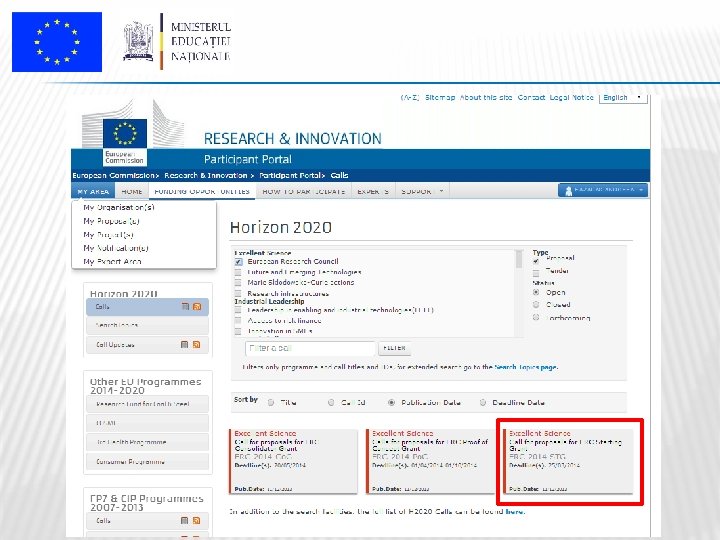The width and height of the screenshot is (720, 540).
Task: Click Participant Portal breadcrumb
Action: click(290, 175)
